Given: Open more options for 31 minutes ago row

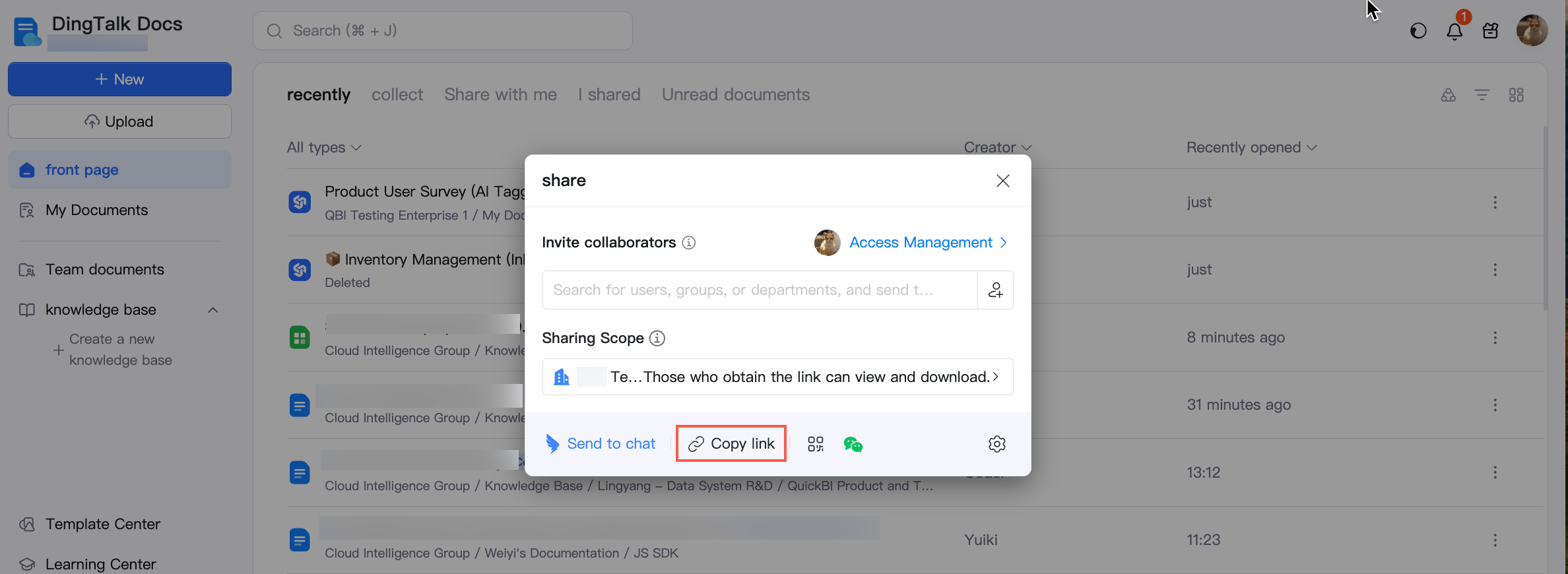Looking at the screenshot, I should [x=1495, y=405].
